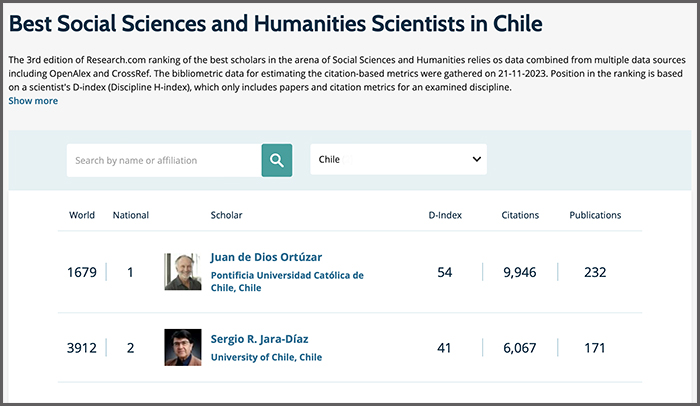Open the University of Chile affiliation link

pos(266,357)
